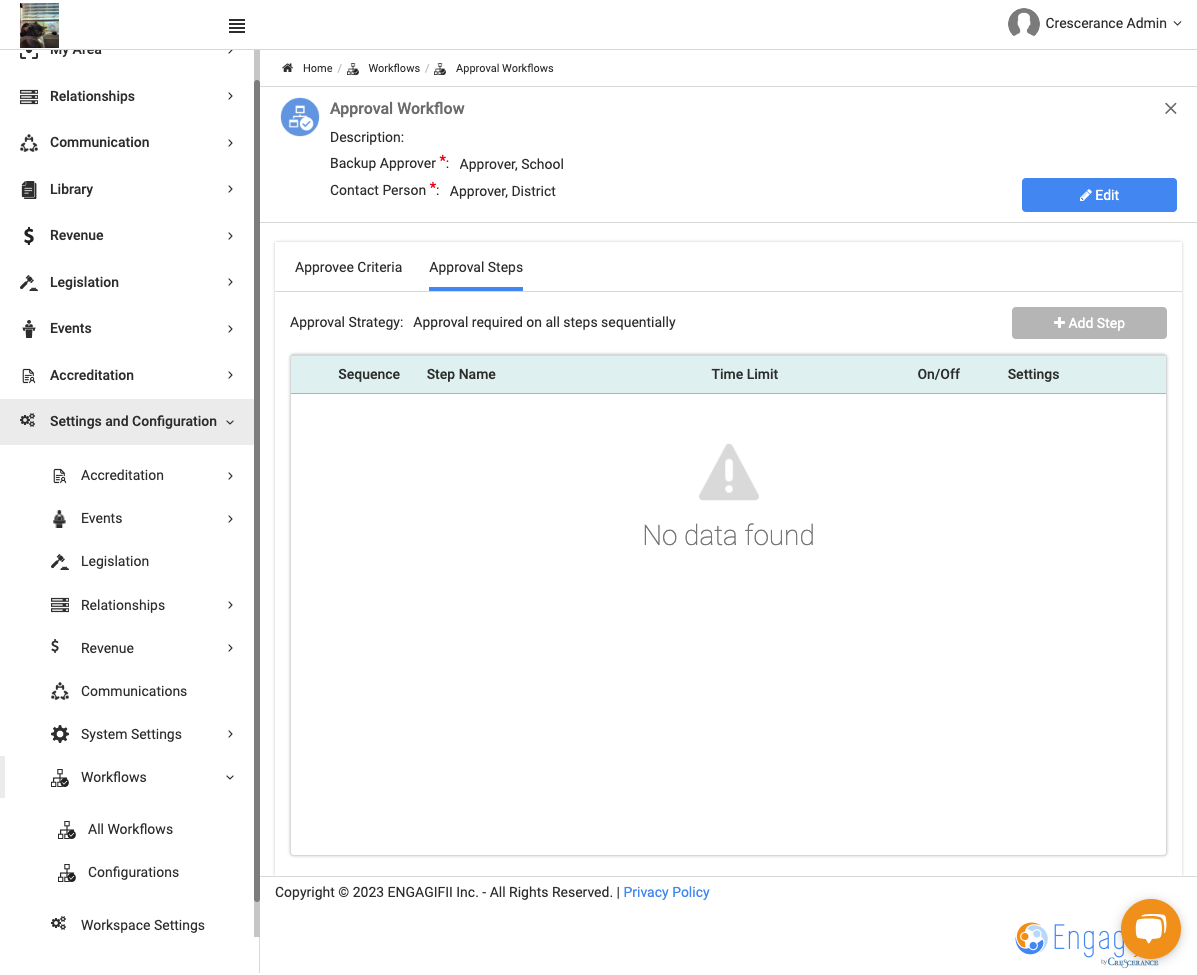Click the Events podium icon in main menu
The image size is (1197, 975).
[29, 329]
